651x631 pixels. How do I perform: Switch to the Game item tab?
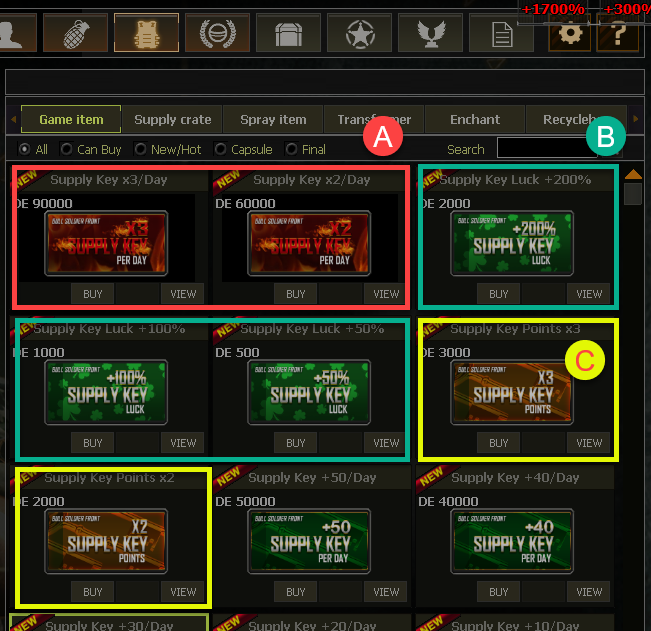pos(71,119)
